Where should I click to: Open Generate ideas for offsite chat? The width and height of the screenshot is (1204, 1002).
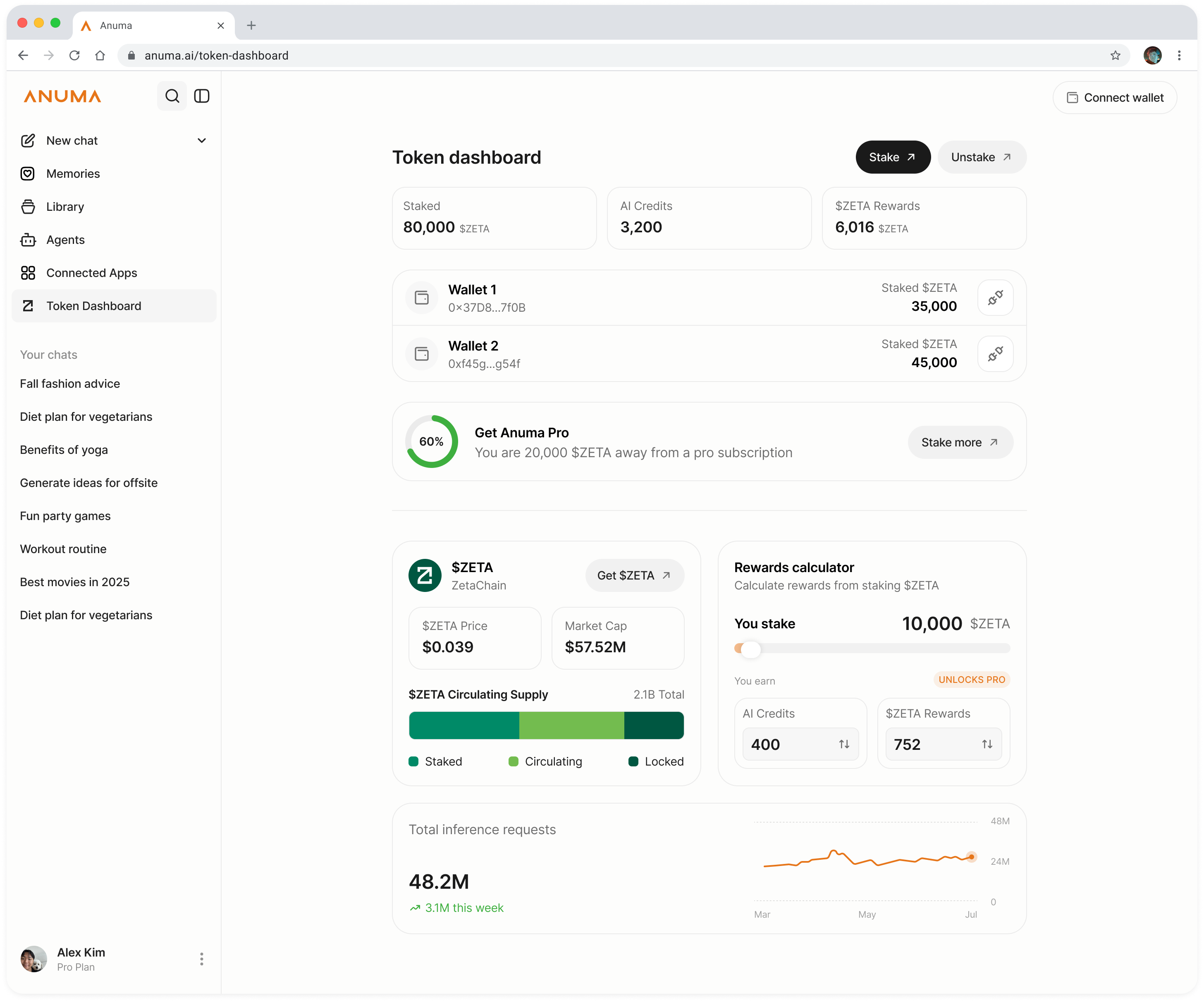coord(89,483)
